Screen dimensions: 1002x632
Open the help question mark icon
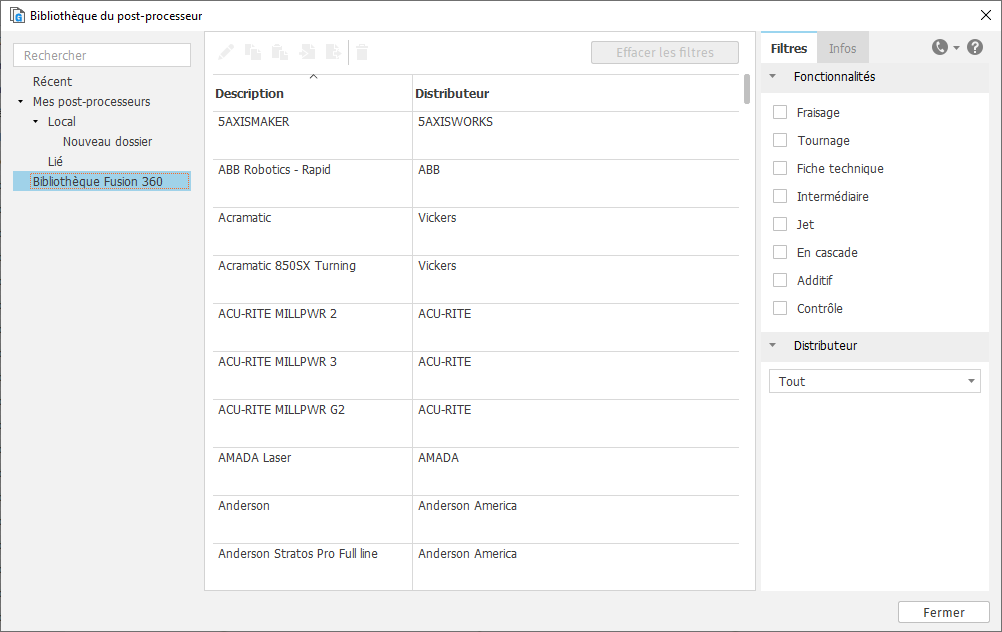pos(975,47)
